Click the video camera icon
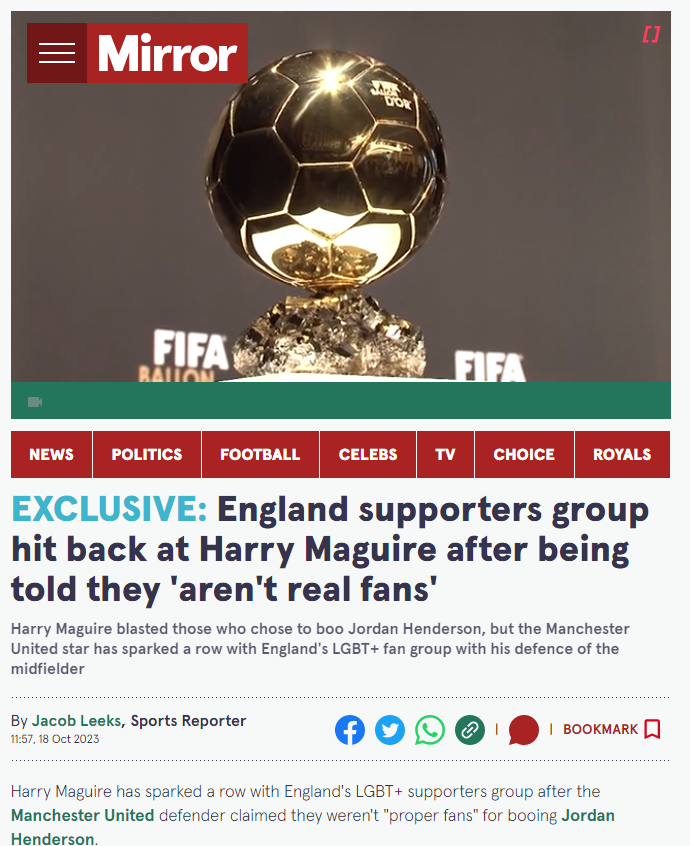This screenshot has width=690, height=846. [x=35, y=402]
